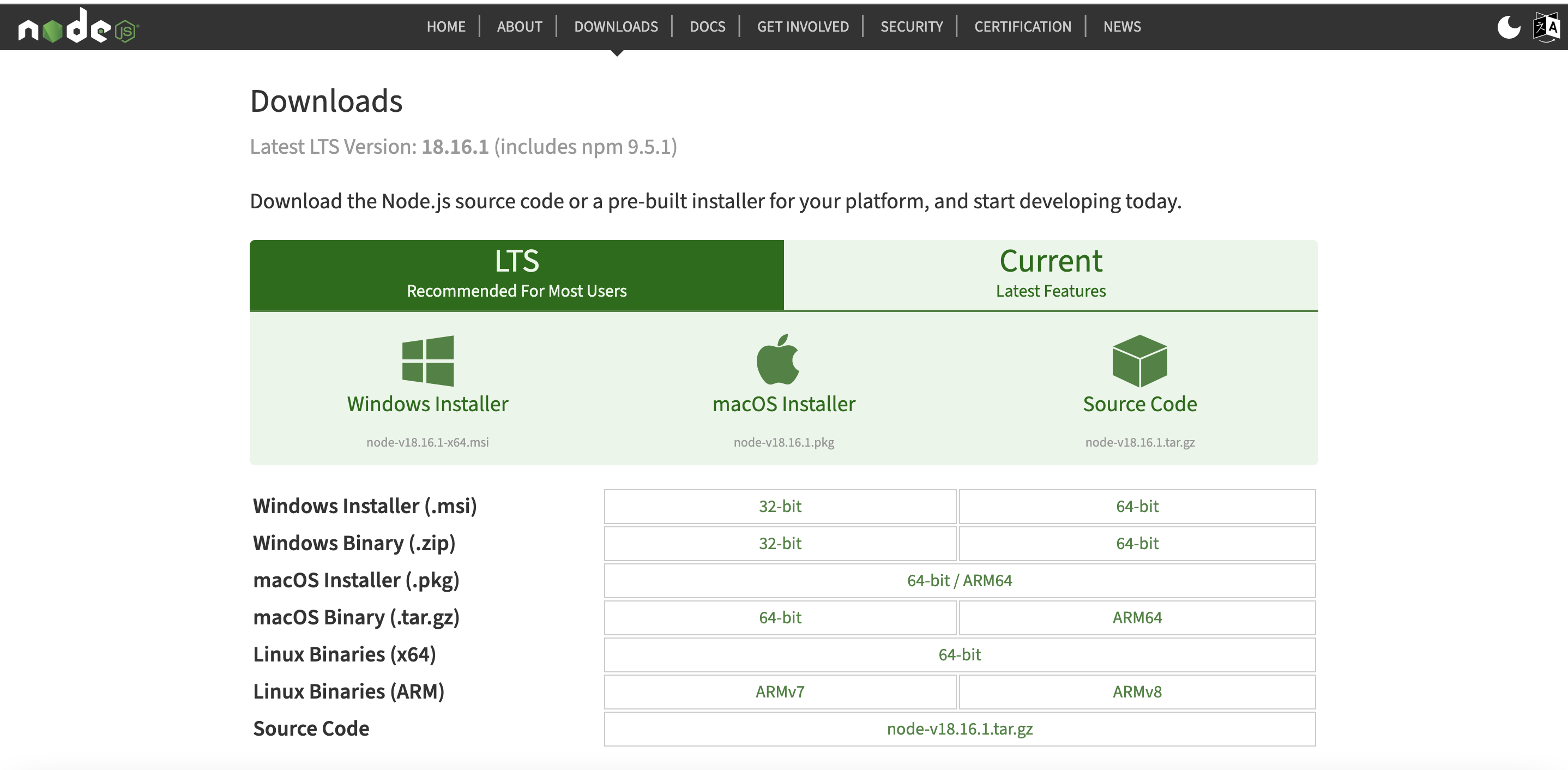The height and width of the screenshot is (770, 1568).
Task: Click the Source Code box icon
Action: pyautogui.click(x=1139, y=360)
